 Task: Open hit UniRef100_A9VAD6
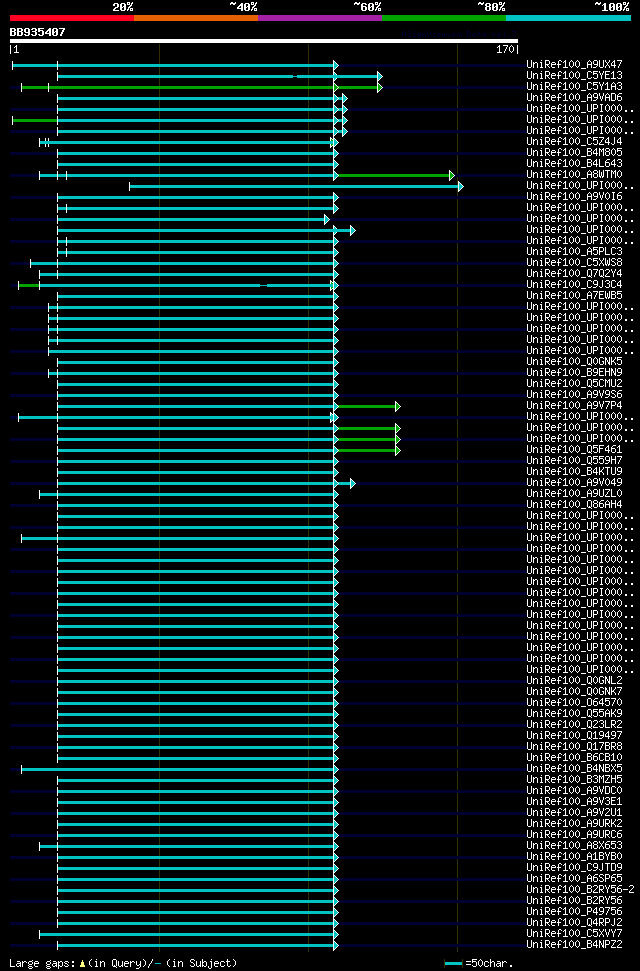point(574,97)
